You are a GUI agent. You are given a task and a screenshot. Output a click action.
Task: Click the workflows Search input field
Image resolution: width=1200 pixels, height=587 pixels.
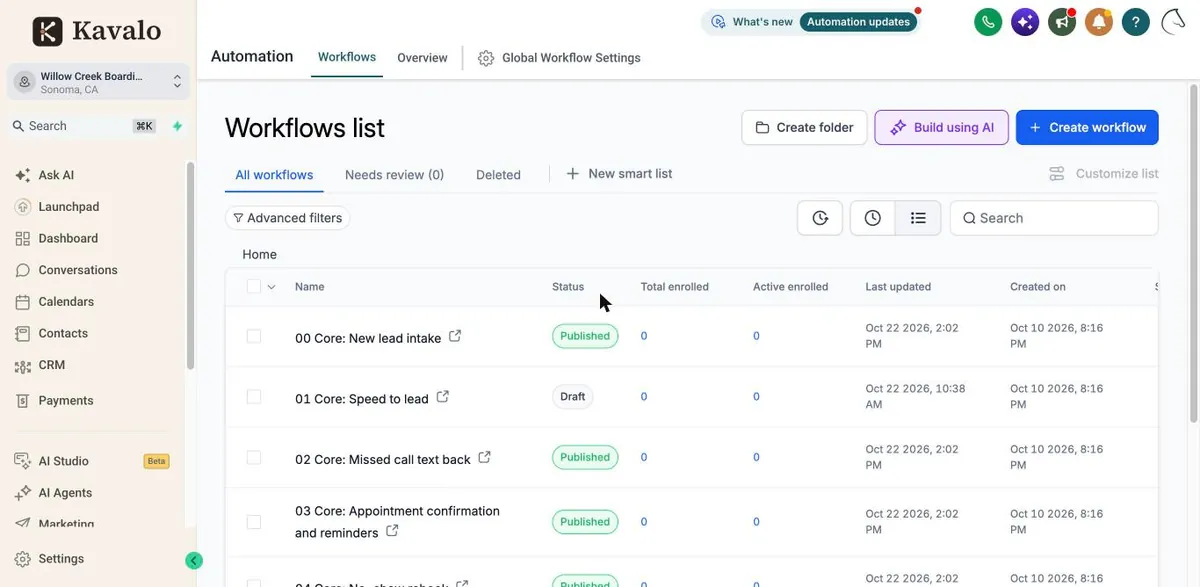(x=1054, y=218)
